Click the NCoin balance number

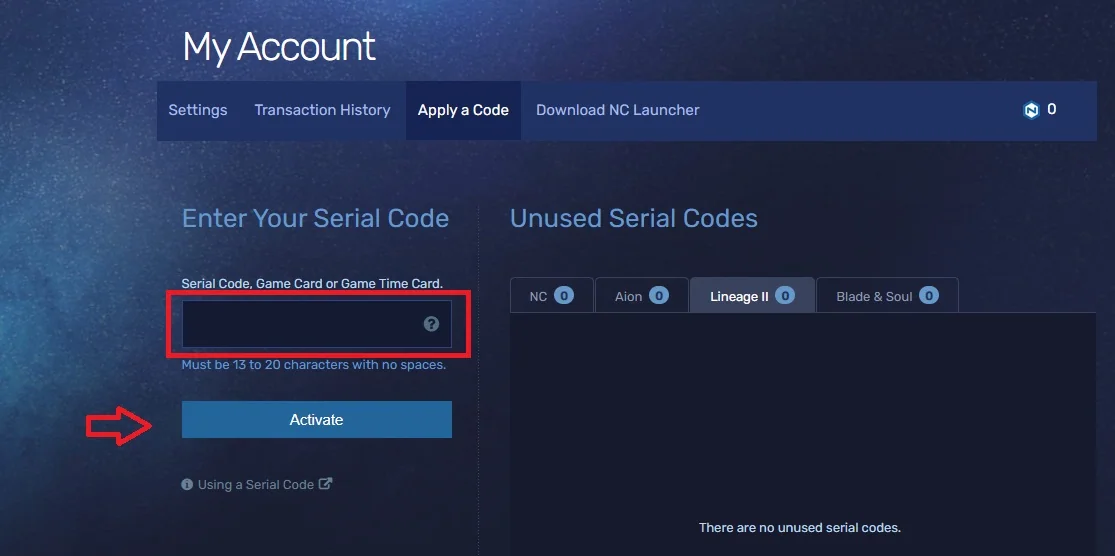[x=1051, y=109]
